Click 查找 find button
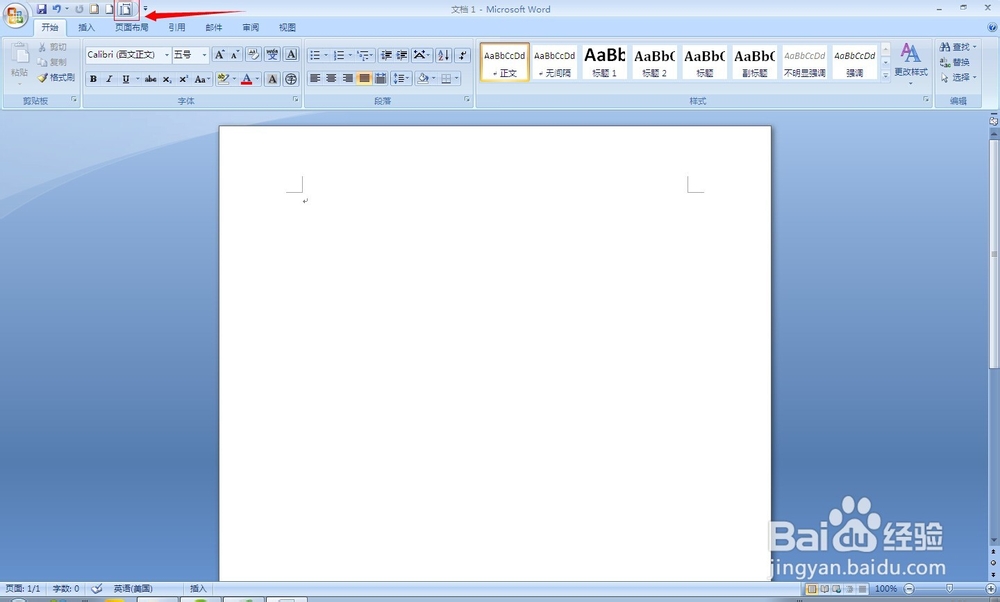1000x602 pixels. point(957,47)
